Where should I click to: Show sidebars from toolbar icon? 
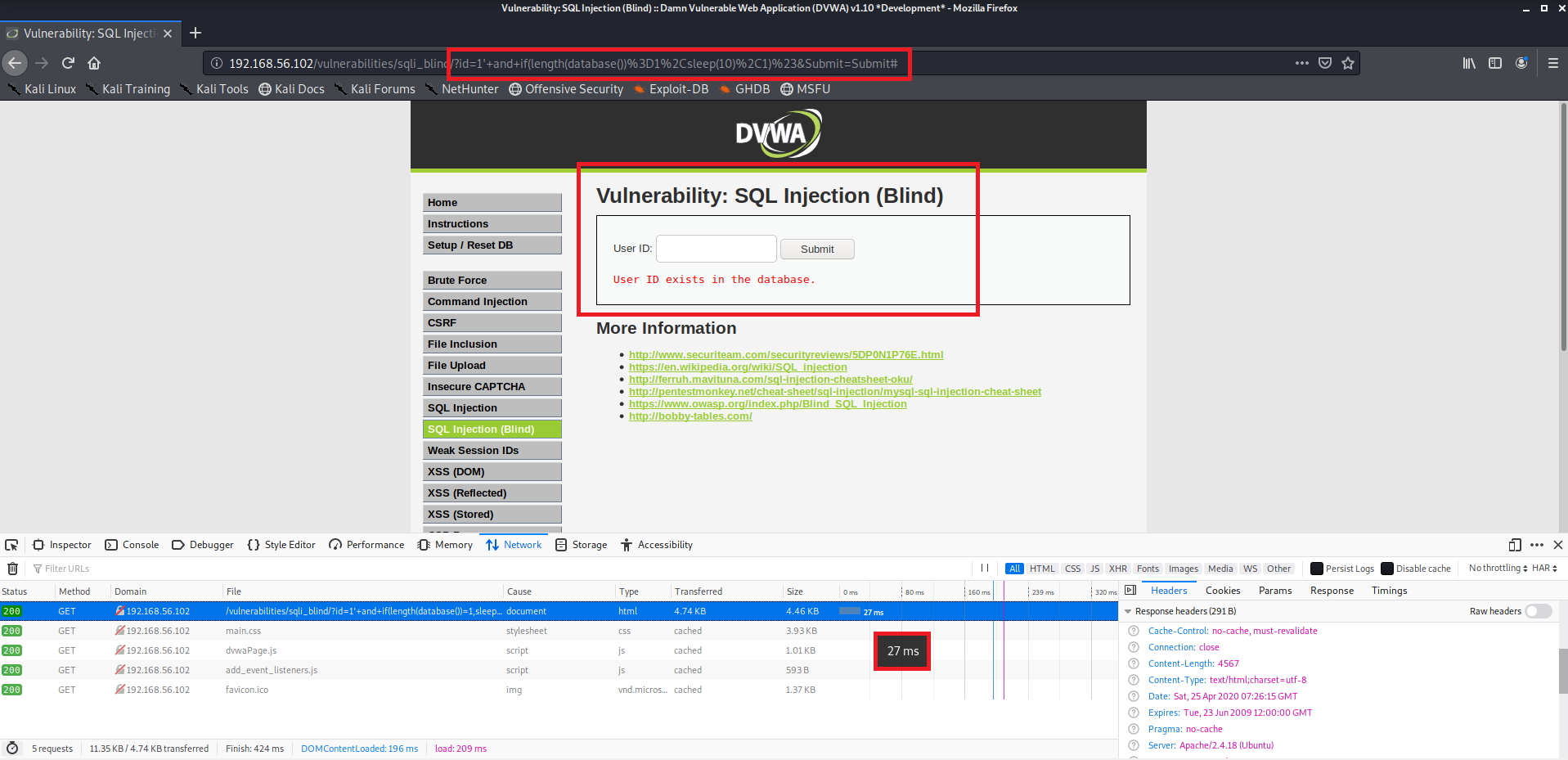coord(1495,63)
